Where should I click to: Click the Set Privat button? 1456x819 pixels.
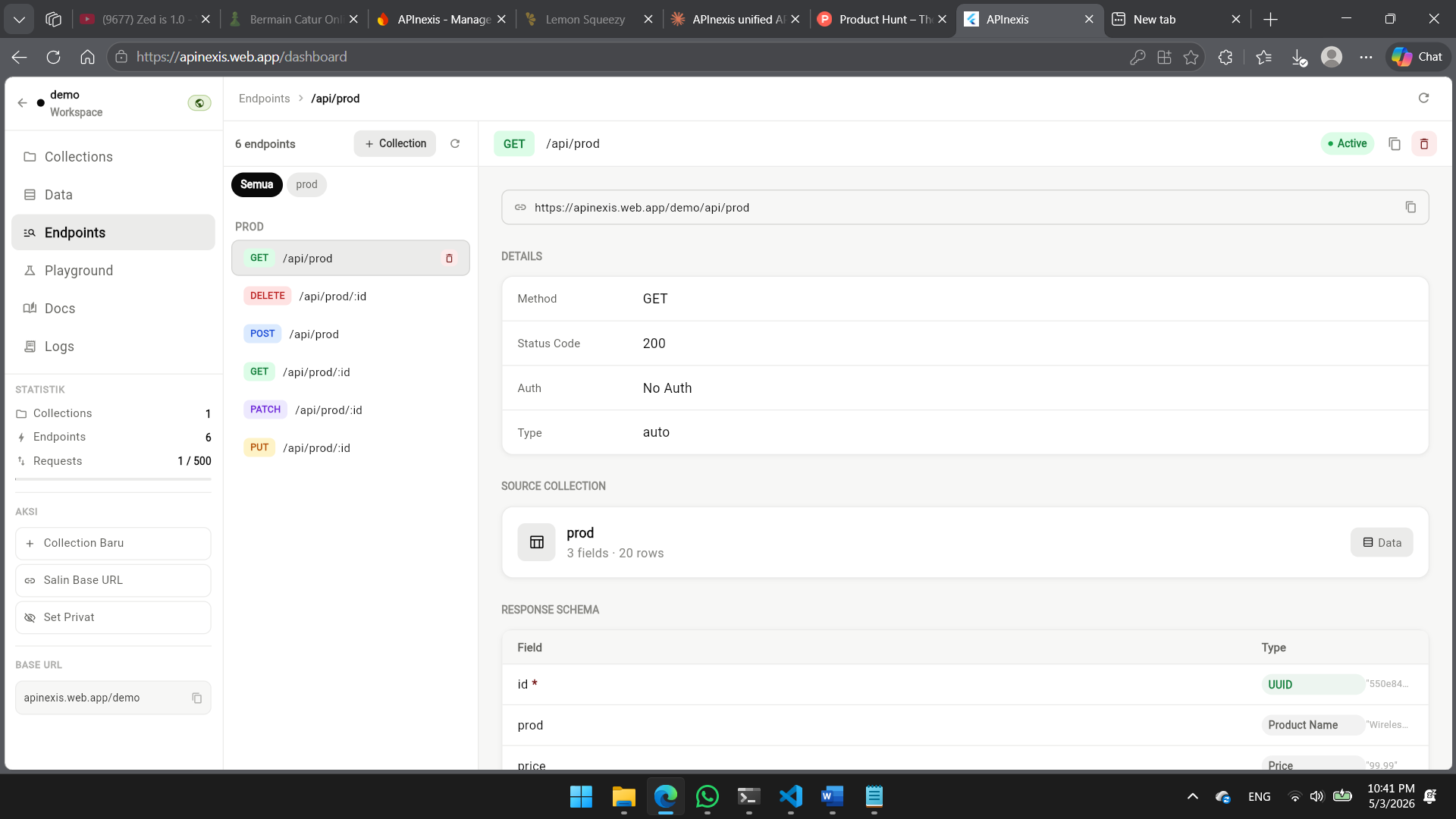pyautogui.click(x=113, y=617)
